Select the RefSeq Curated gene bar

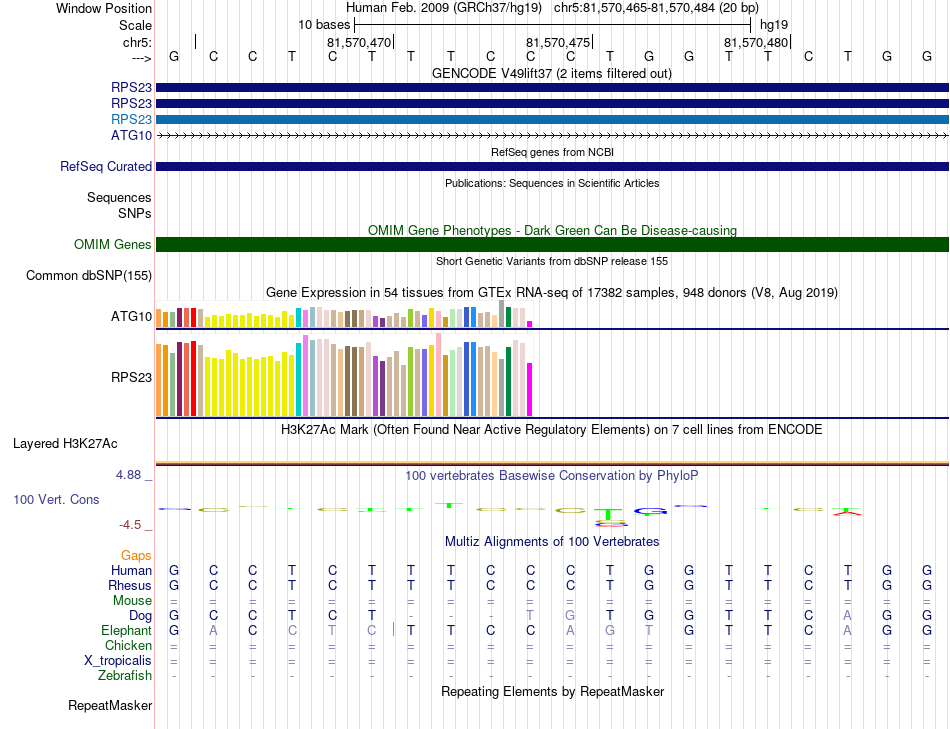(x=553, y=166)
